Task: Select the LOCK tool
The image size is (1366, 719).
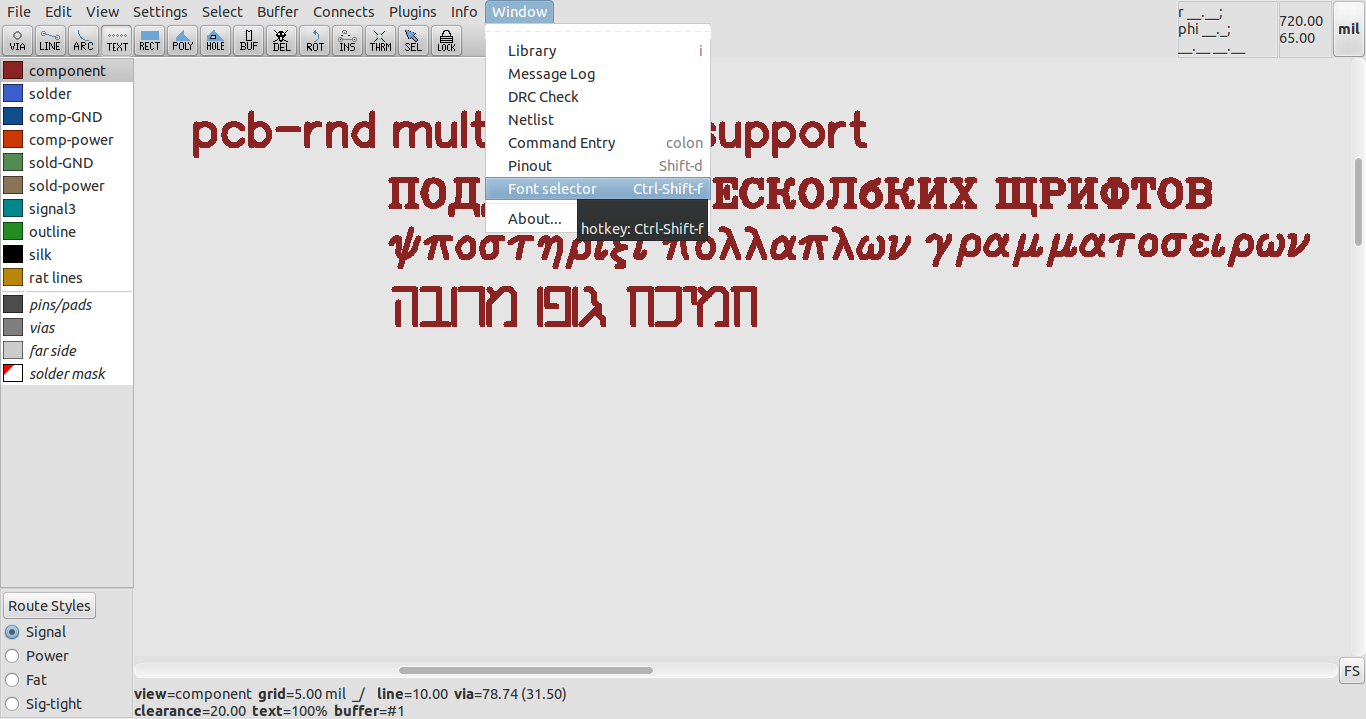Action: tap(446, 40)
